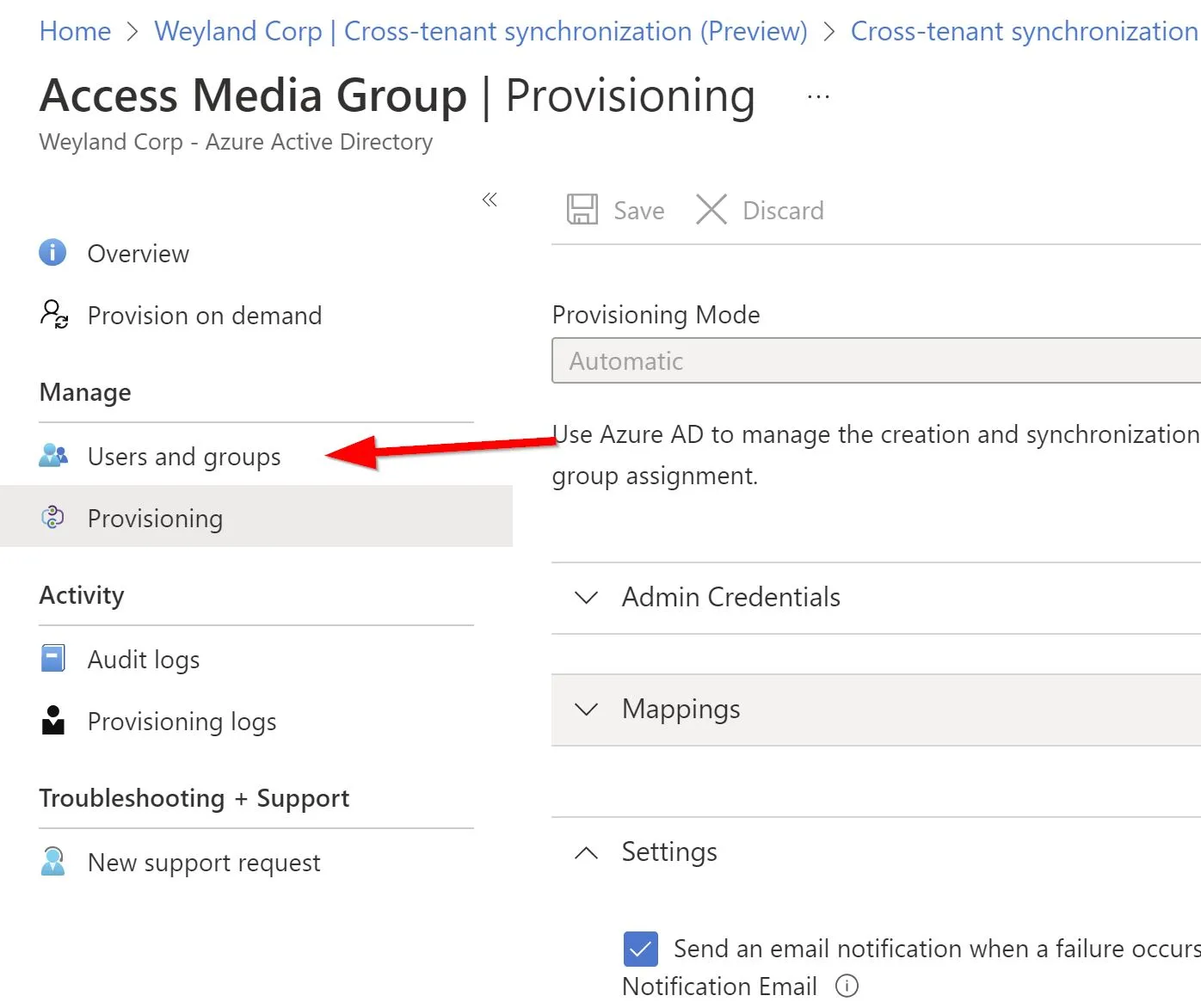This screenshot has width=1201, height=1008.
Task: Click the Discard X icon
Action: [711, 209]
